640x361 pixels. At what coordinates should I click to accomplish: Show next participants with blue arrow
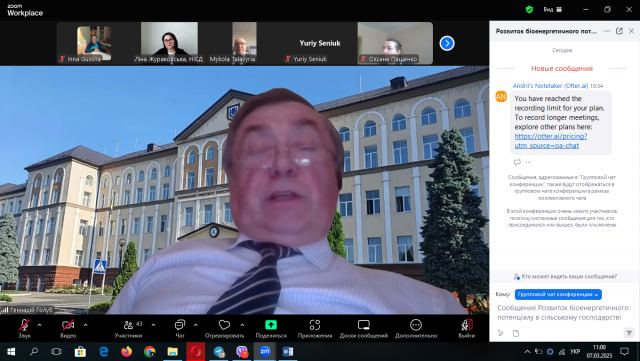(447, 43)
